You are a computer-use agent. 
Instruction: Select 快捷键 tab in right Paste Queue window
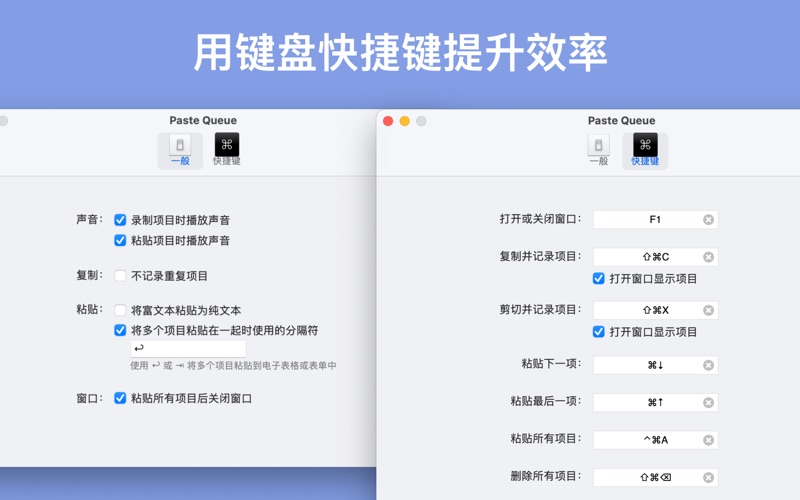tap(645, 151)
